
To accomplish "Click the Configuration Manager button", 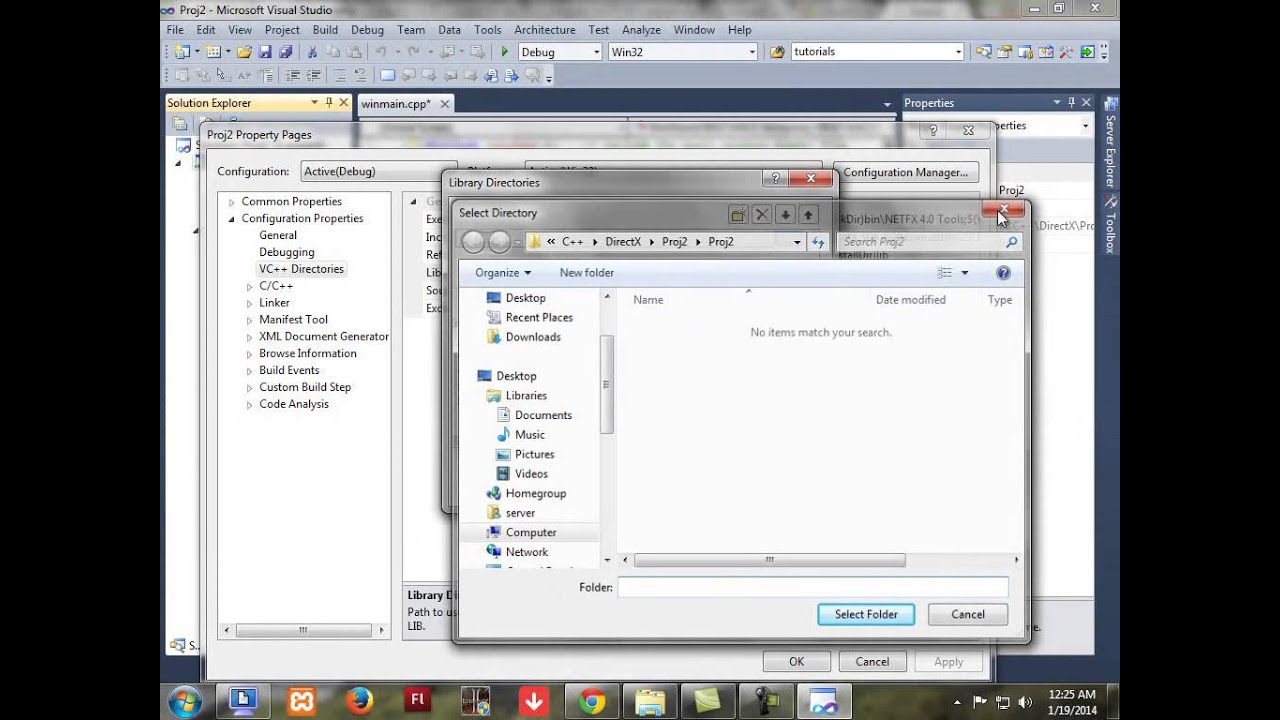I will (x=906, y=172).
